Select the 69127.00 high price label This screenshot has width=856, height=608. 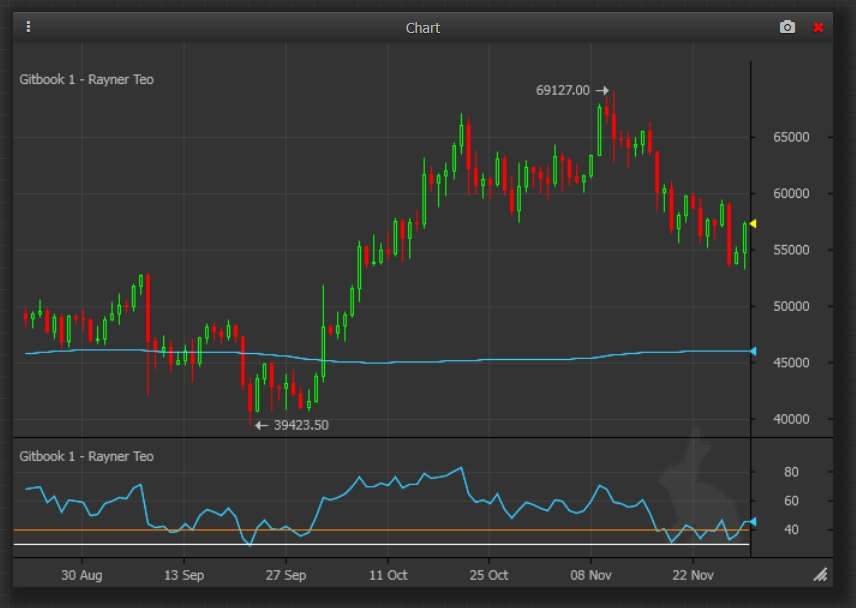(x=563, y=90)
